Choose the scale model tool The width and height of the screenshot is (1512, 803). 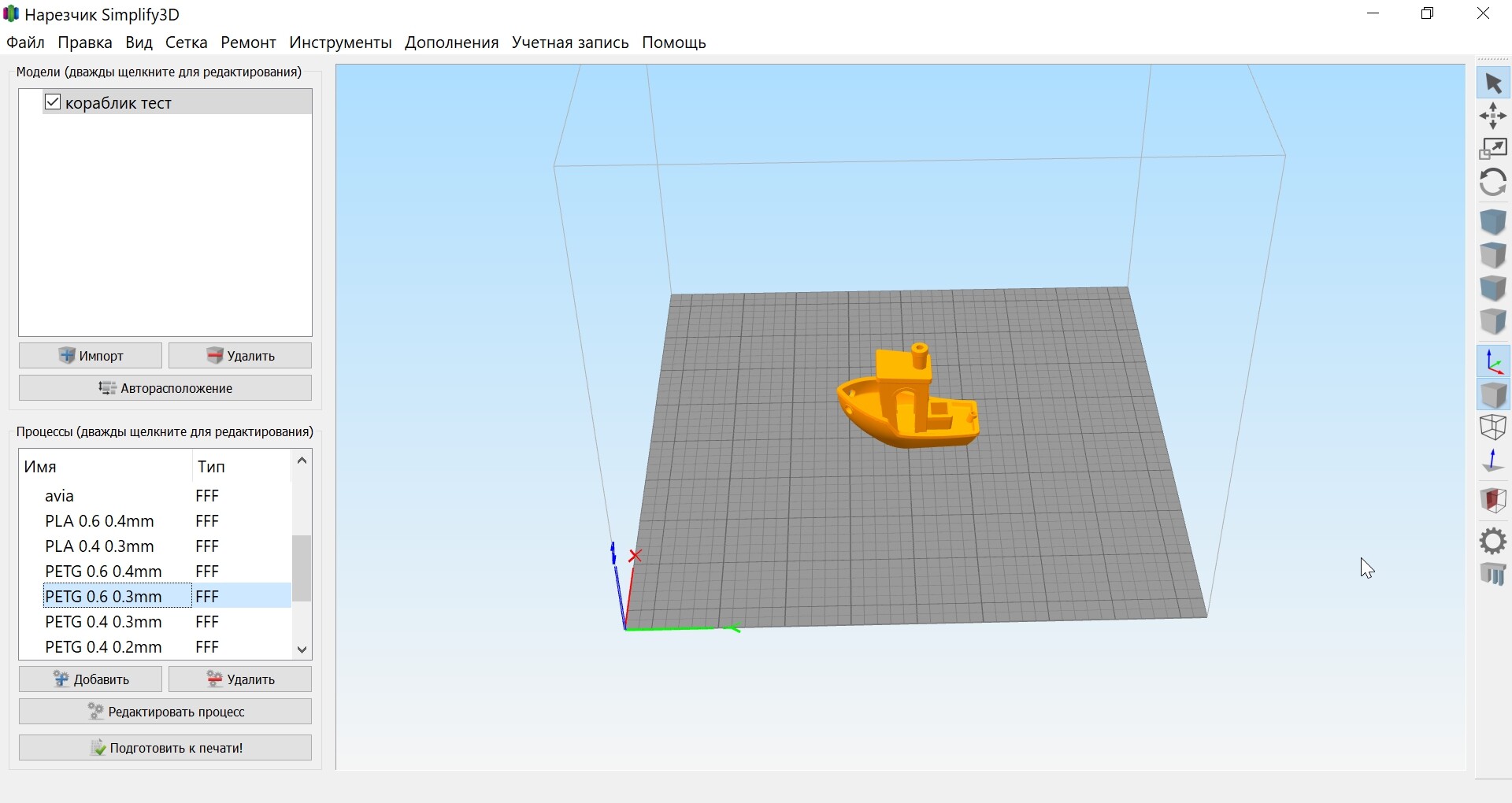pos(1494,149)
